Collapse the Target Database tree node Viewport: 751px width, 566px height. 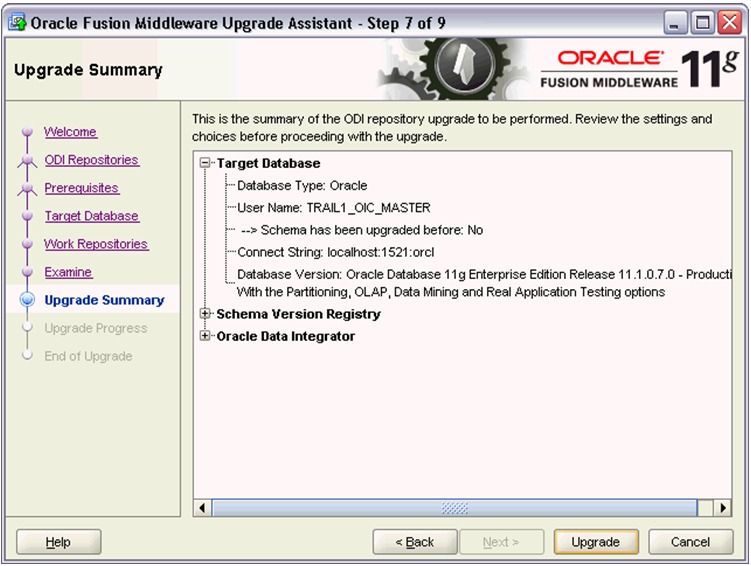205,163
